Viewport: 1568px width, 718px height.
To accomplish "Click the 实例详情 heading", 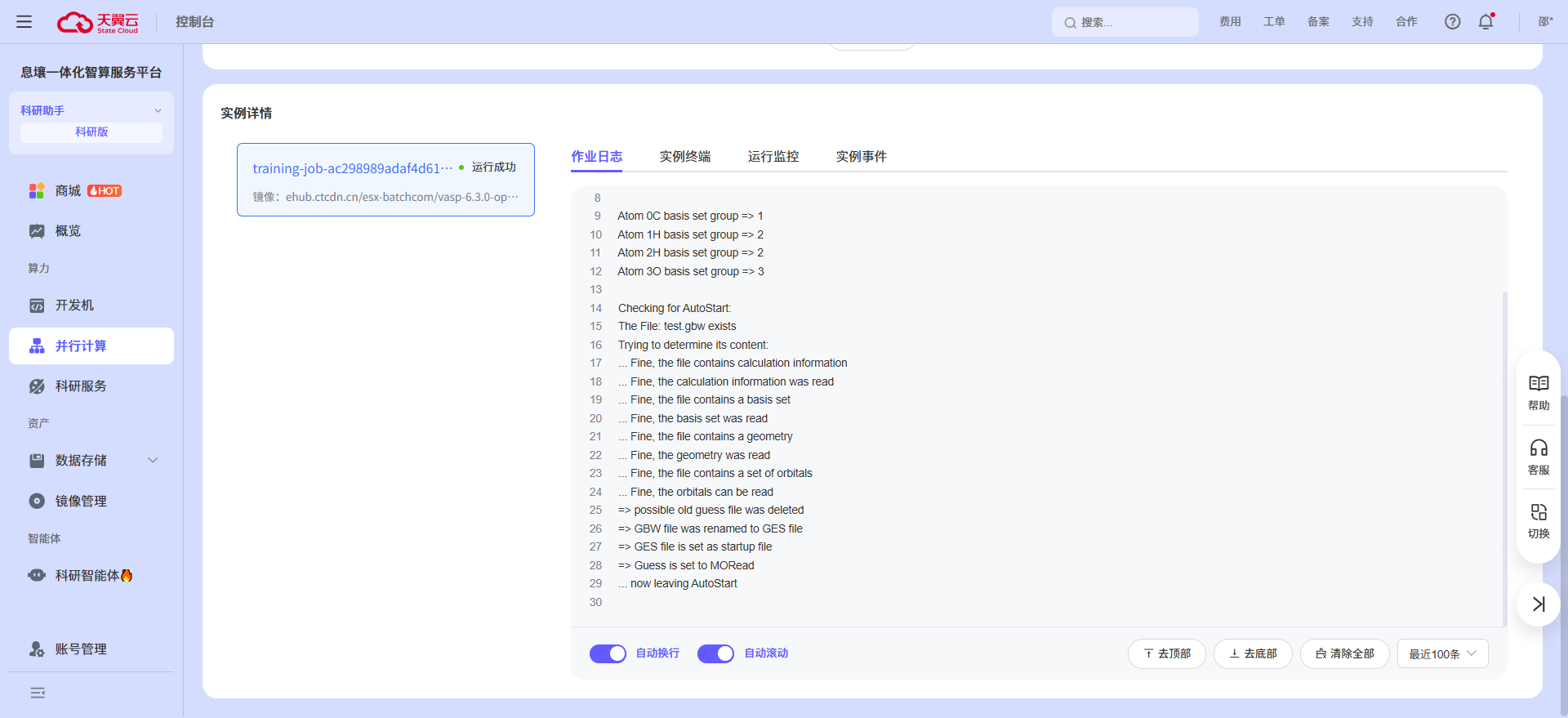I will point(247,114).
